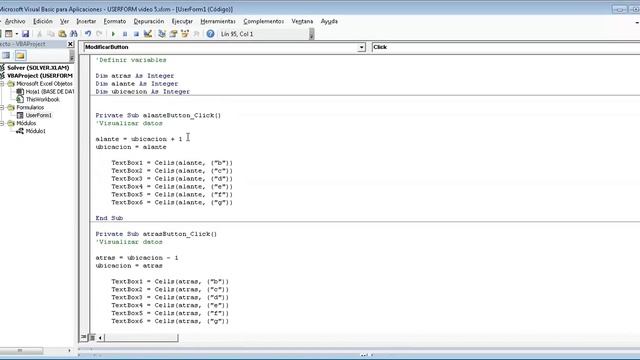Open the Ventana menu
This screenshot has height=360, width=640.
pyautogui.click(x=302, y=21)
